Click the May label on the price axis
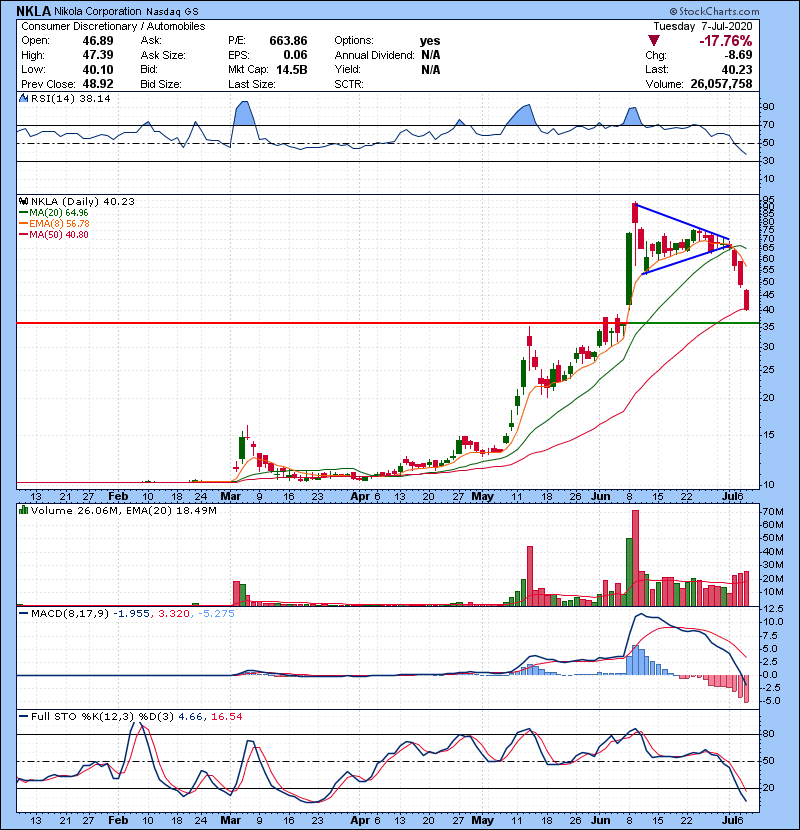This screenshot has height=830, width=800. (x=482, y=496)
